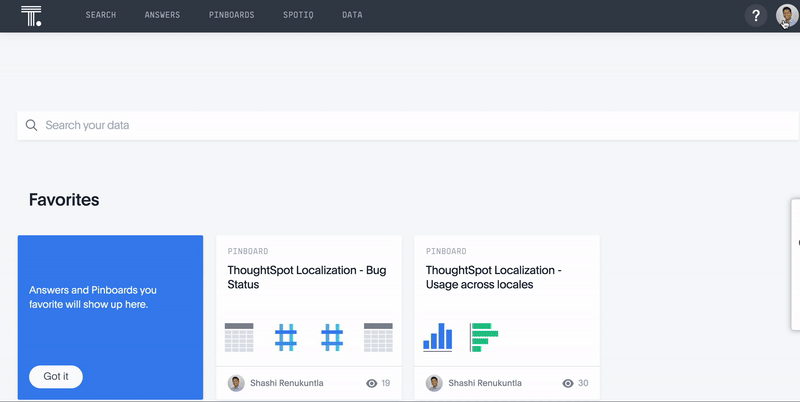The width and height of the screenshot is (800, 402).
Task: Open ThoughtSpot Localization - Bug Status pinboard
Action: coord(307,277)
